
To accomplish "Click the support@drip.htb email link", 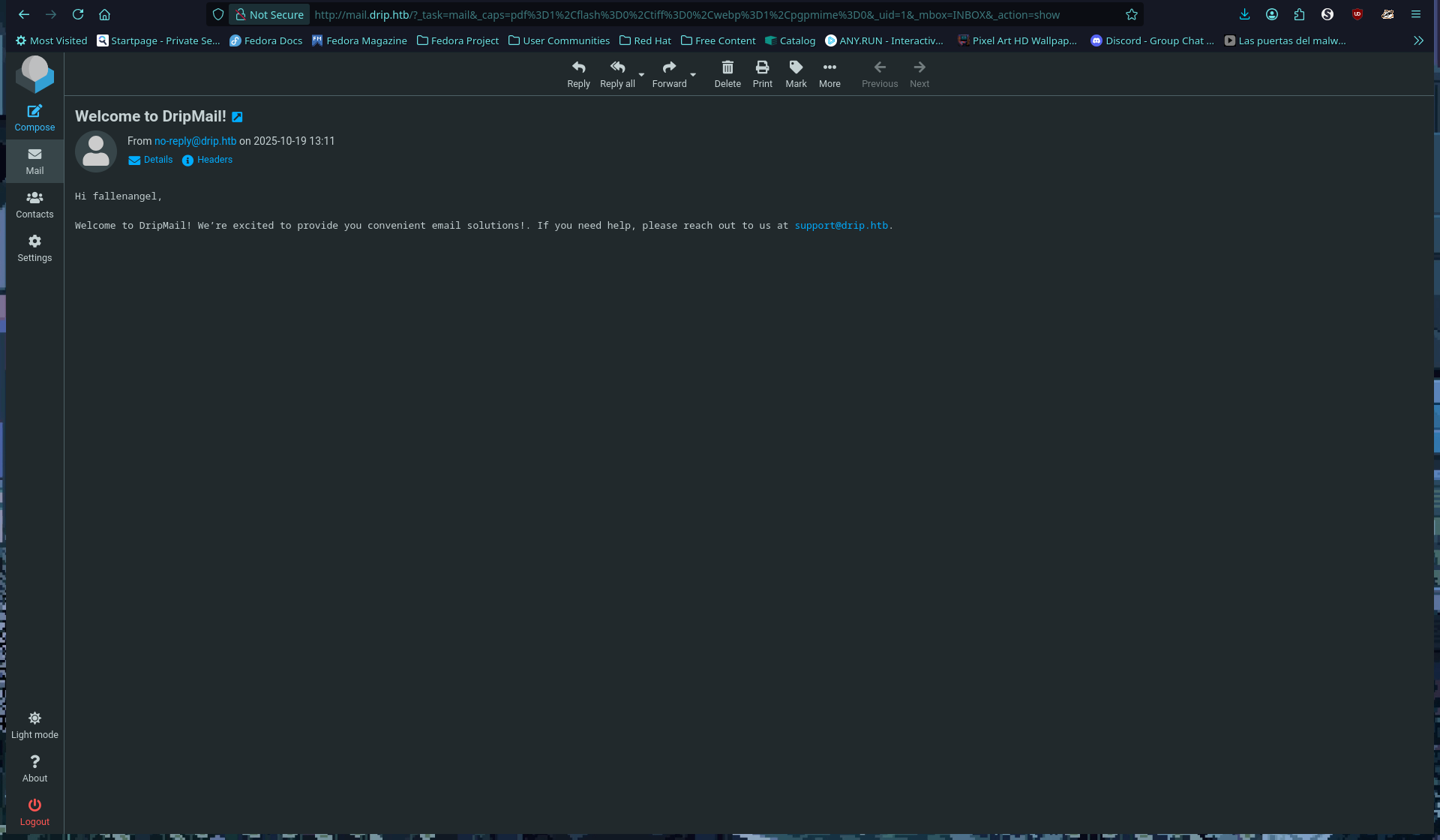I will (841, 226).
